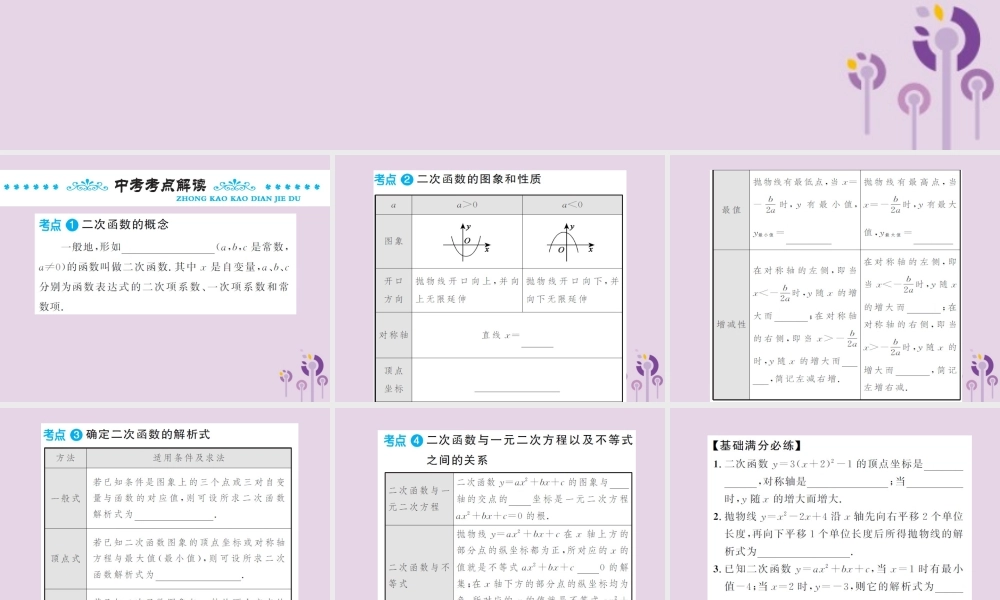The image size is (1000, 600).
Task: Click the a>0 column header cell
Action: (467, 205)
